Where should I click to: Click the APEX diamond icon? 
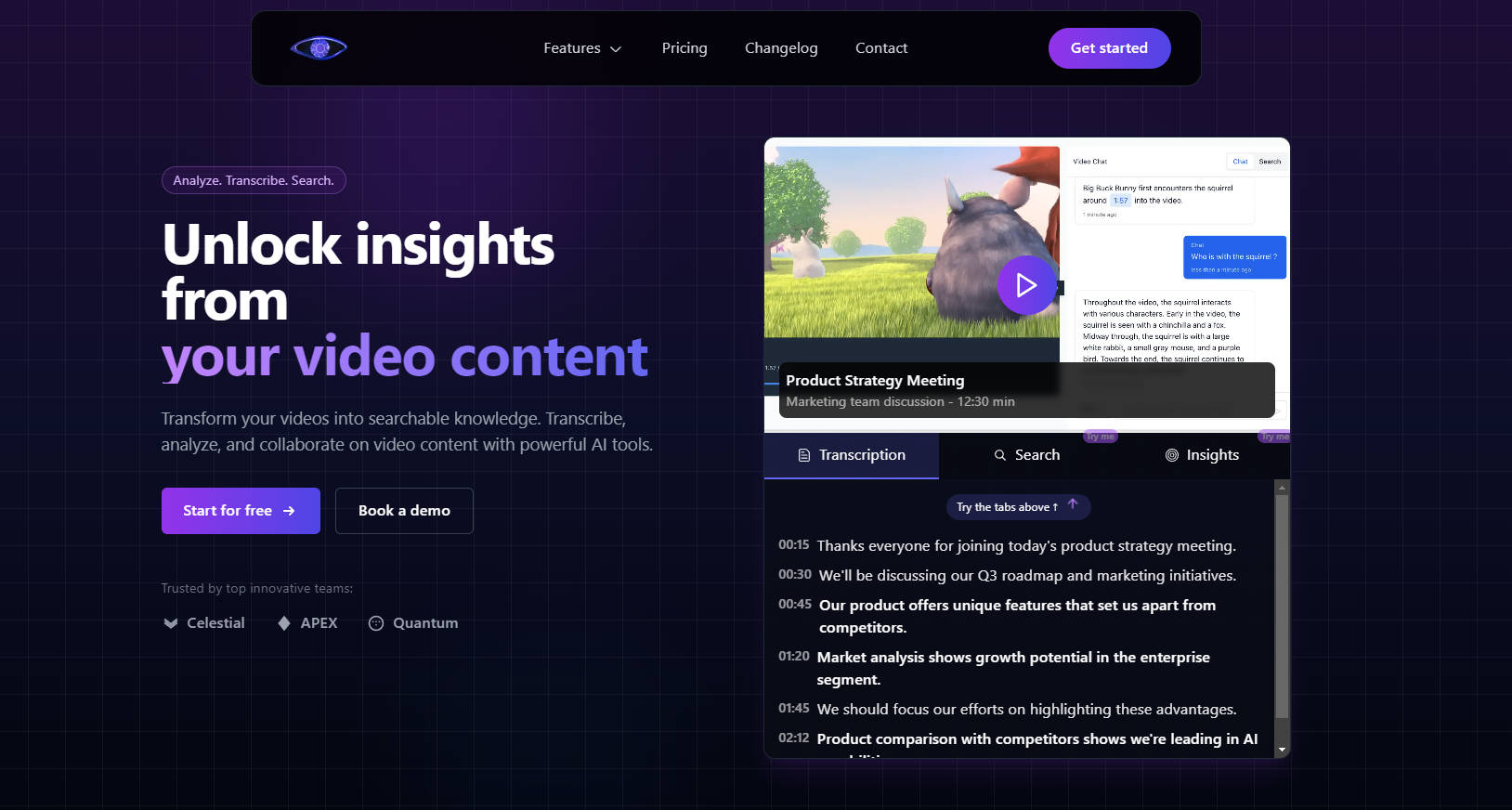(x=284, y=623)
